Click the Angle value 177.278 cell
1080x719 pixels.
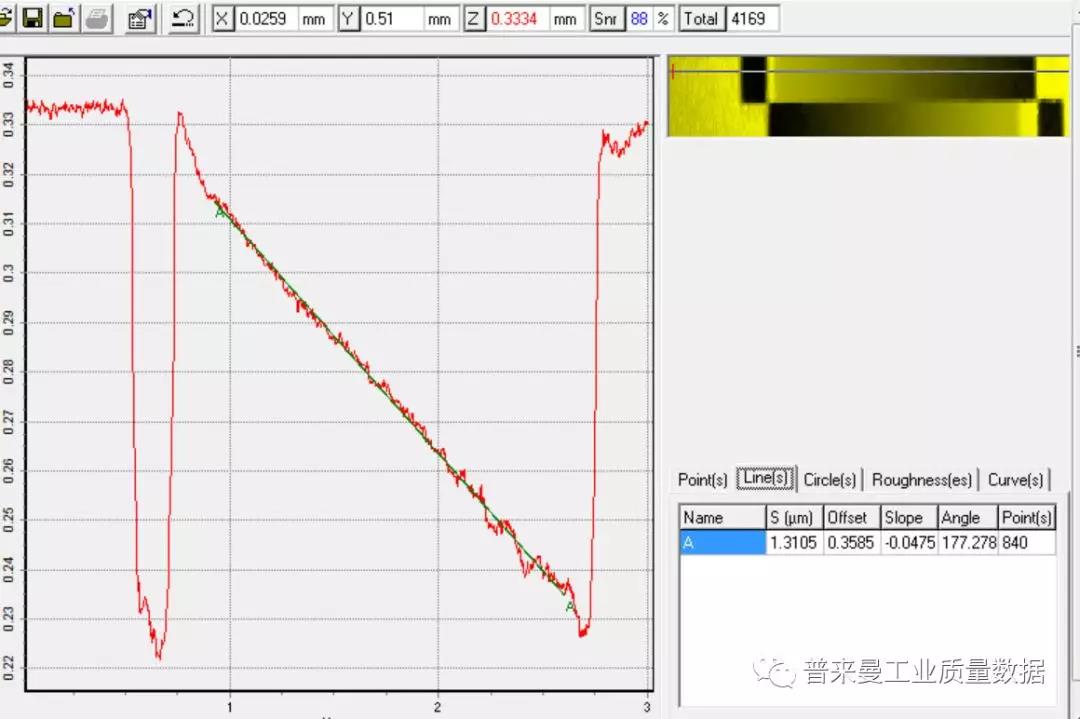[968, 543]
